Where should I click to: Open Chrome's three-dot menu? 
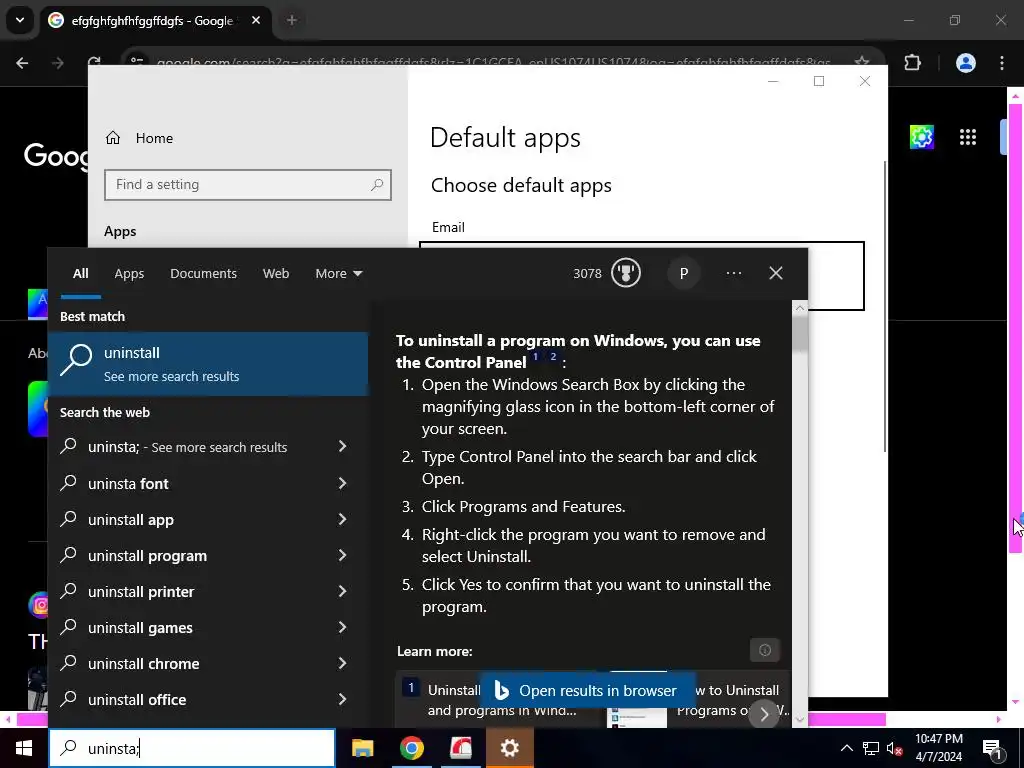click(1002, 63)
